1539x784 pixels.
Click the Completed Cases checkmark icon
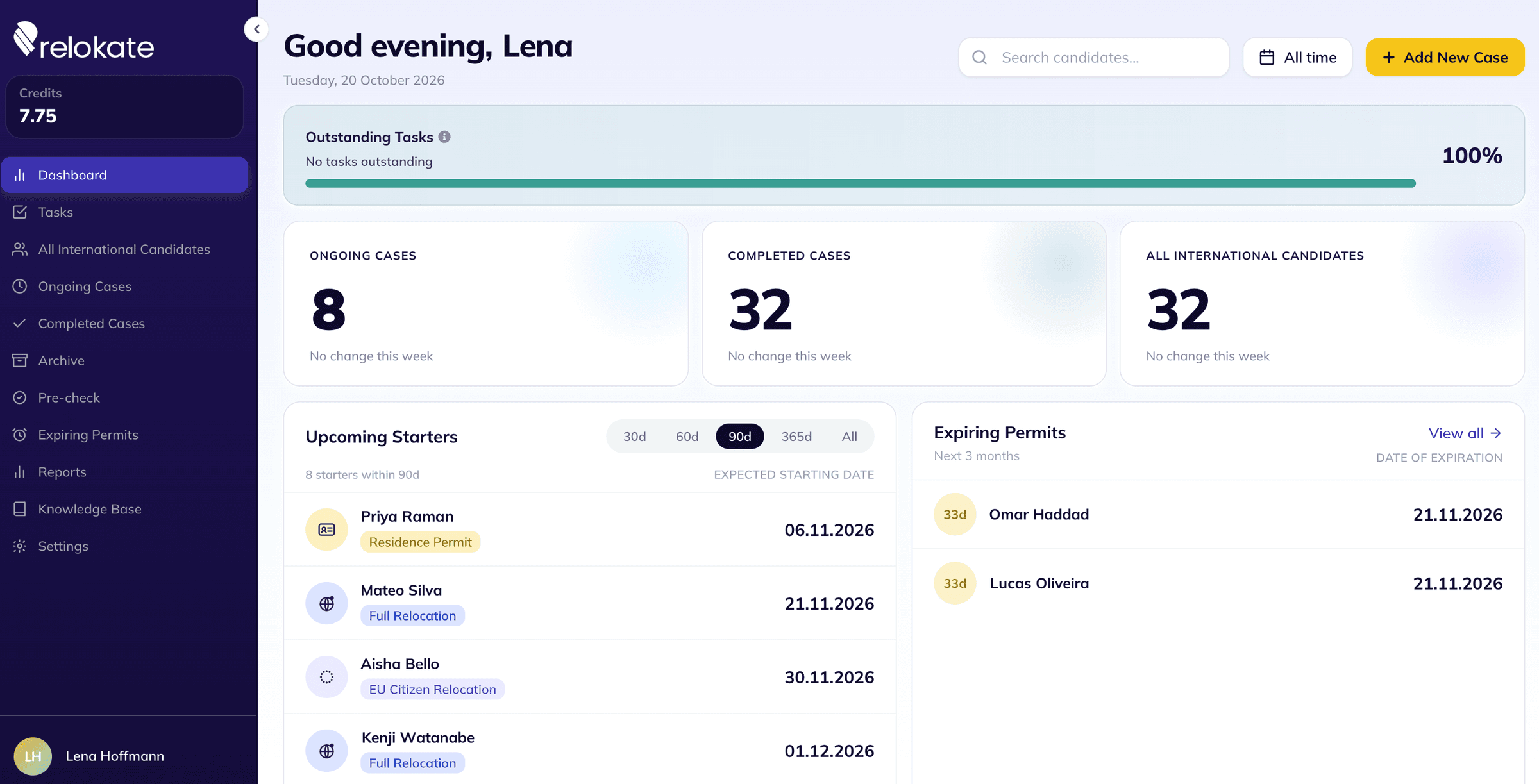[20, 324]
